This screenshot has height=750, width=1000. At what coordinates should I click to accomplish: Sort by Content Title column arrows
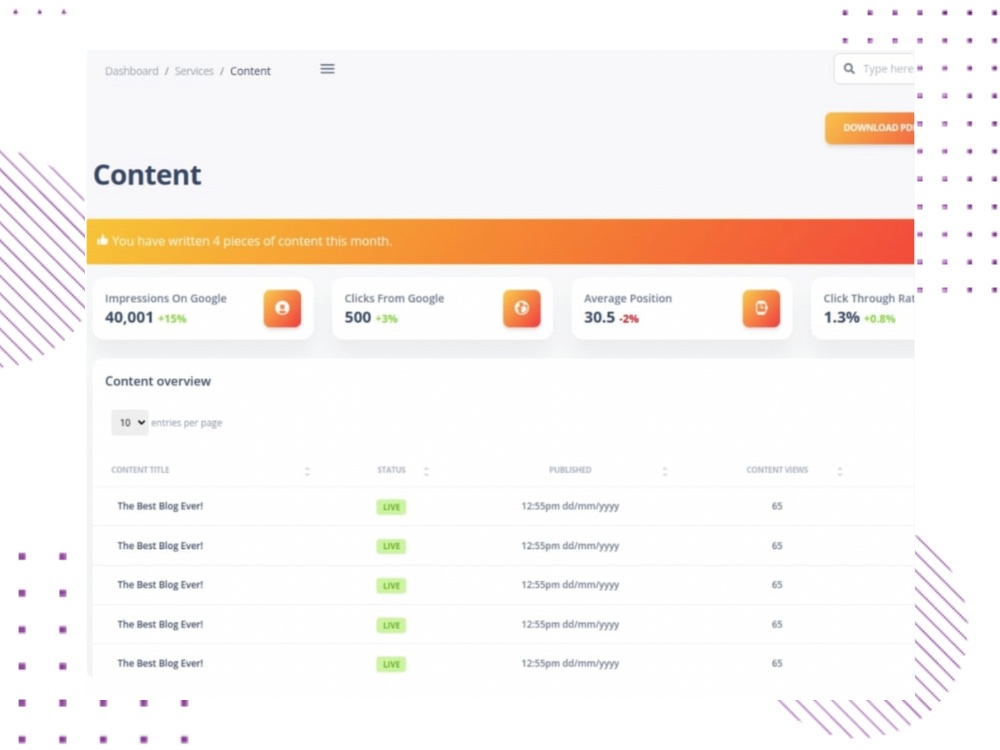307,471
